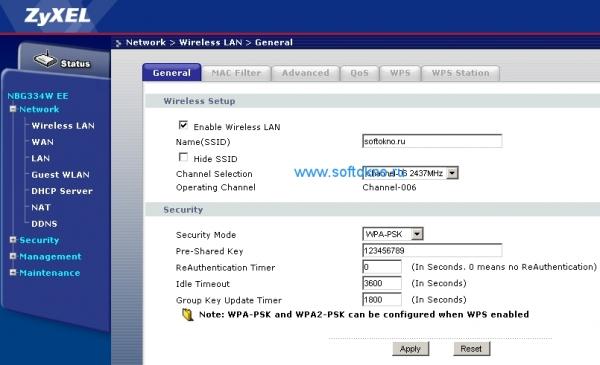Image resolution: width=600 pixels, height=365 pixels.
Task: Disable the Enable Wireless LAN checkbox
Action: [183, 125]
